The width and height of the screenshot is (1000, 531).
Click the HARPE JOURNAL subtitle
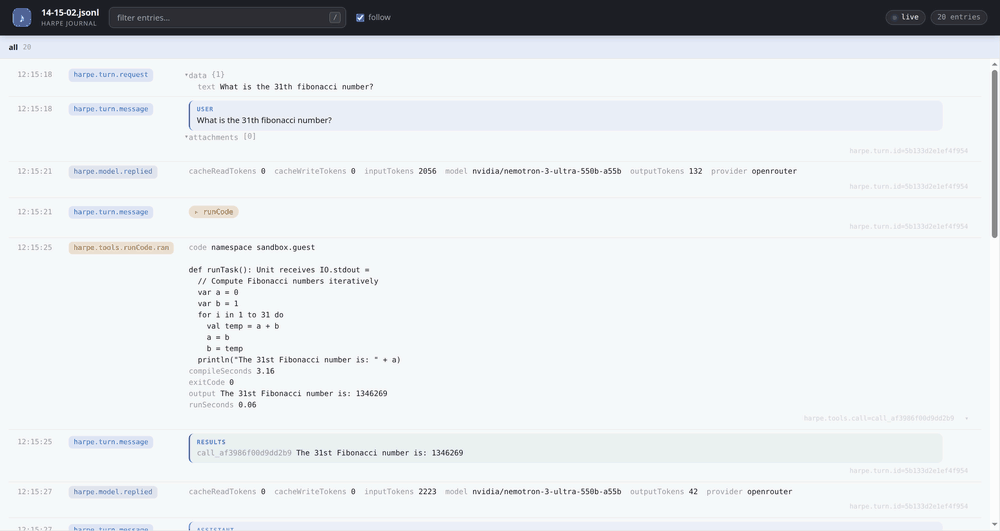[69, 24]
